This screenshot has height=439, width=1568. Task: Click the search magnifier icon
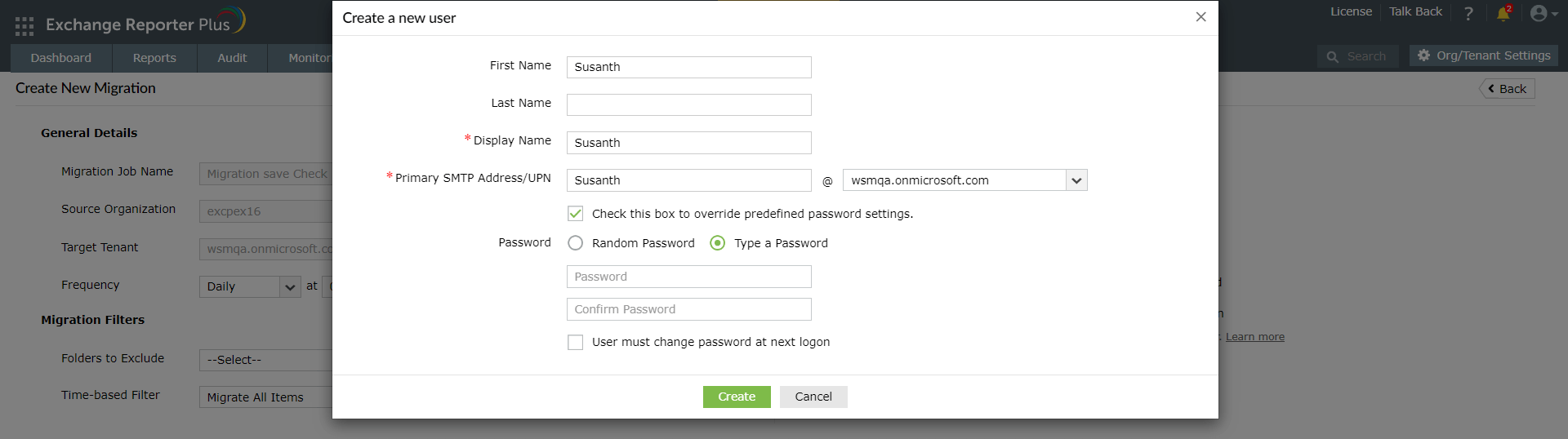pos(1333,57)
